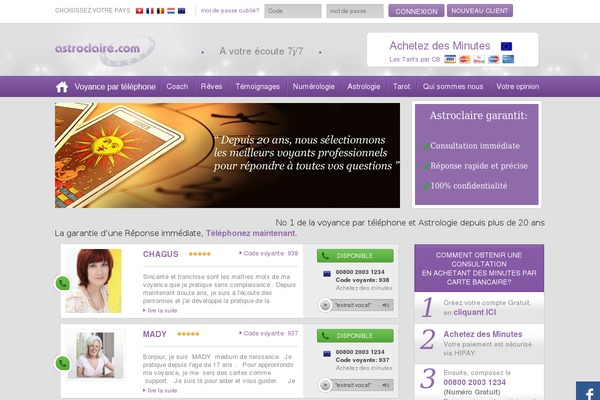Screen dimensions: 600x400
Task: Click EU flag next to Mady phone number
Action: tap(327, 354)
